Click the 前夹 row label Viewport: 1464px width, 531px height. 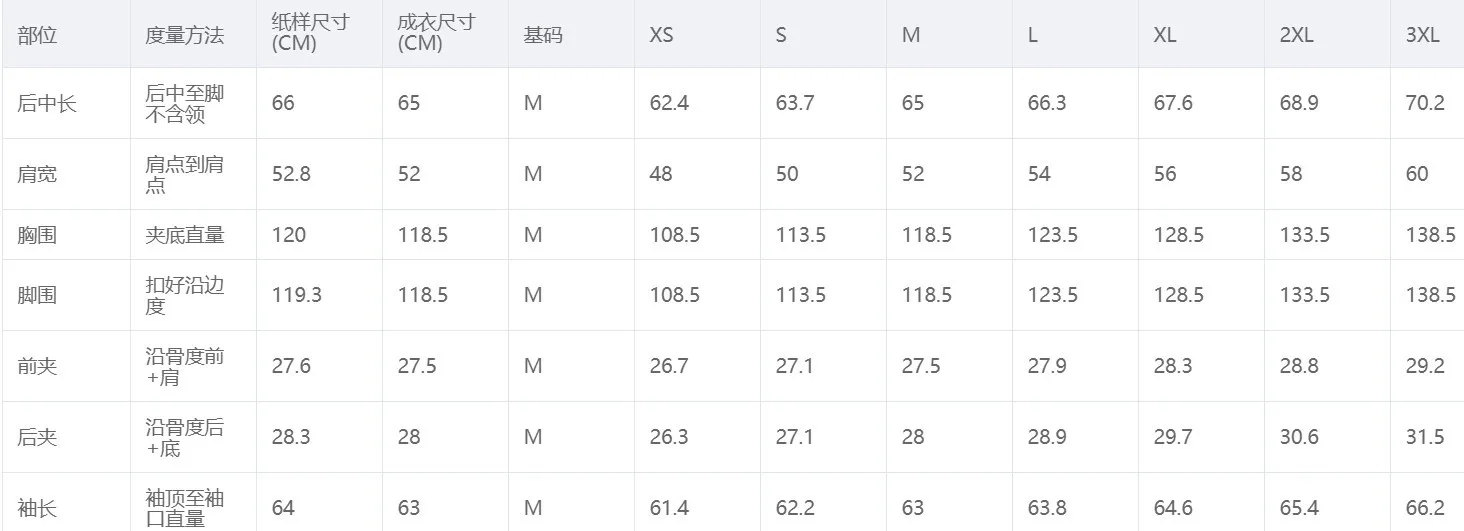coord(38,366)
